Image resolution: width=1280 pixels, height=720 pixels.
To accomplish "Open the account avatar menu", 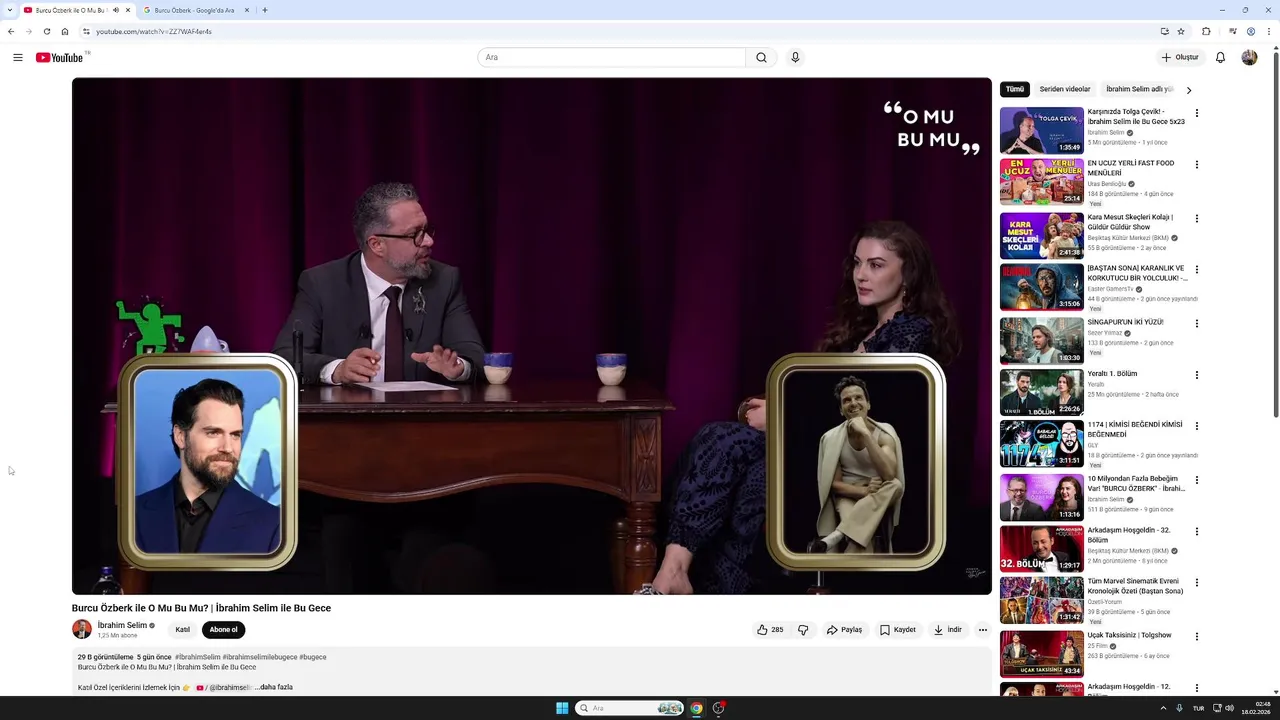I will click(x=1249, y=57).
